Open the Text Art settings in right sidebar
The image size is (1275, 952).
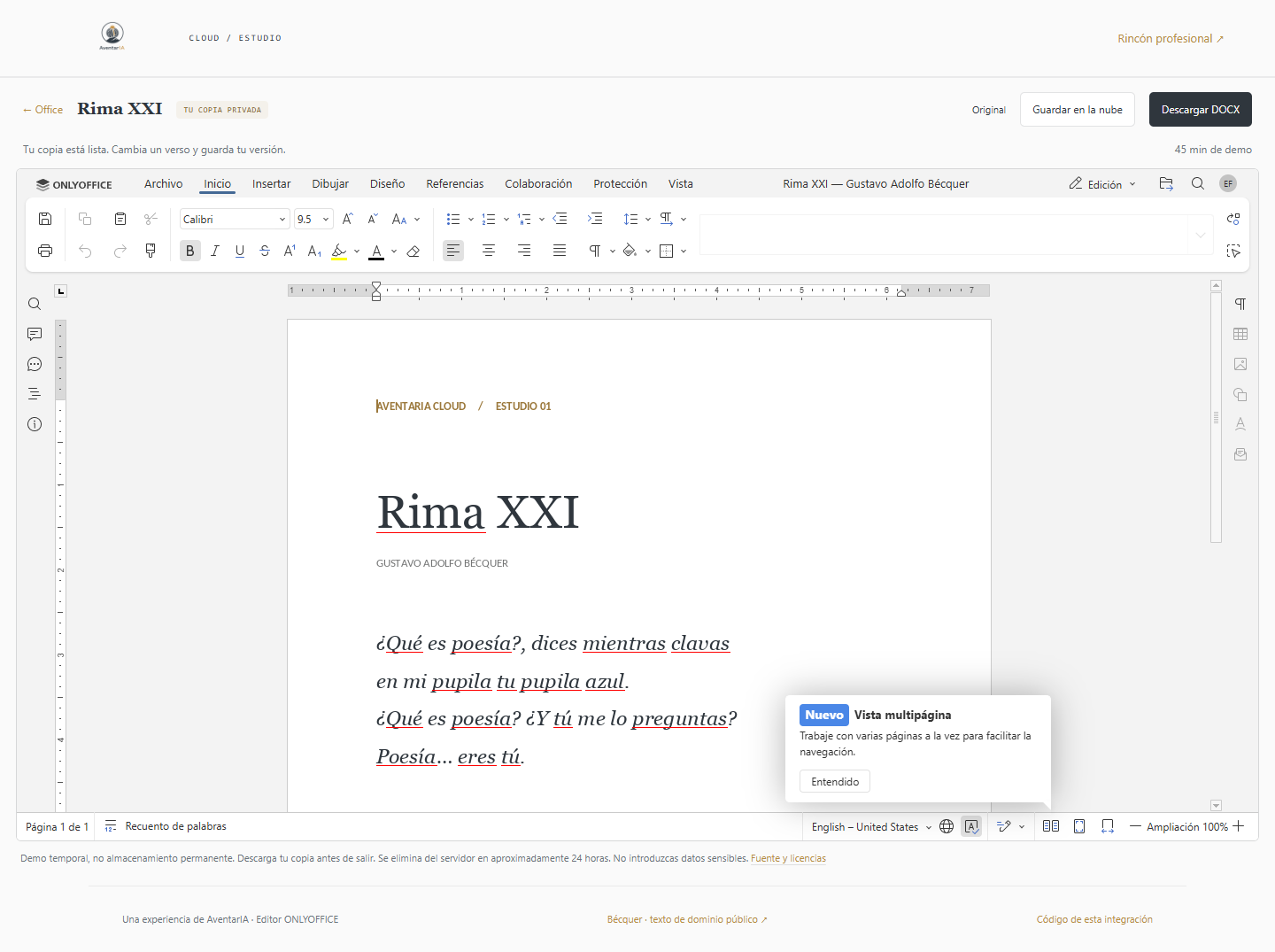(1240, 424)
